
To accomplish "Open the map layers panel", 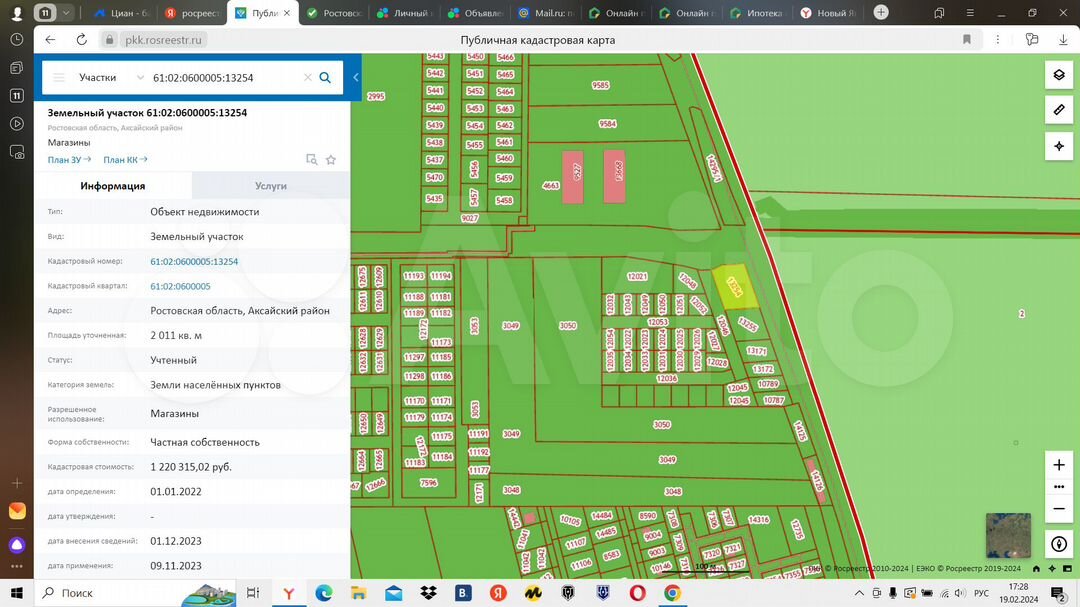I will pos(1059,76).
